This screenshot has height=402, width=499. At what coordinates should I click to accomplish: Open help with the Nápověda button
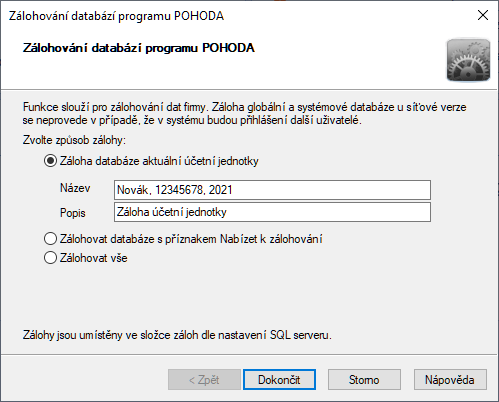(x=450, y=380)
